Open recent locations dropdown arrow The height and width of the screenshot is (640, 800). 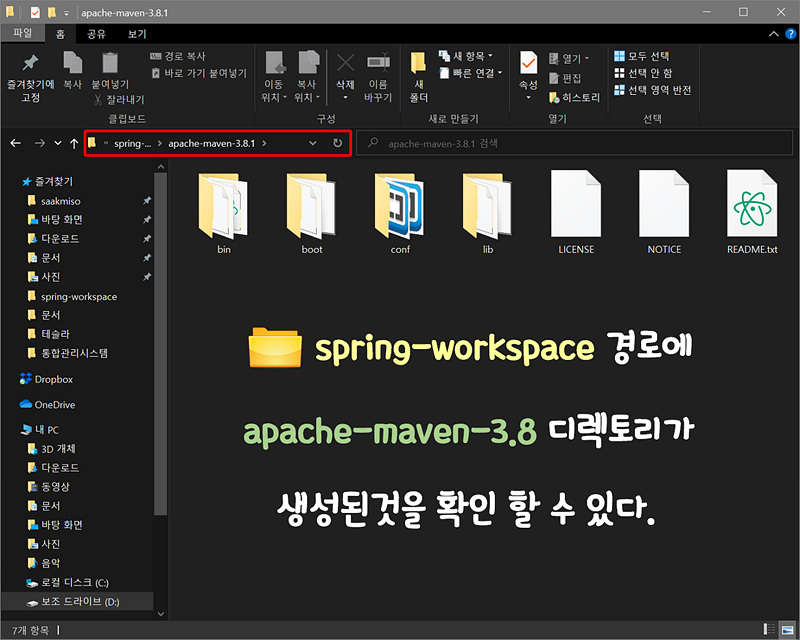(58, 143)
